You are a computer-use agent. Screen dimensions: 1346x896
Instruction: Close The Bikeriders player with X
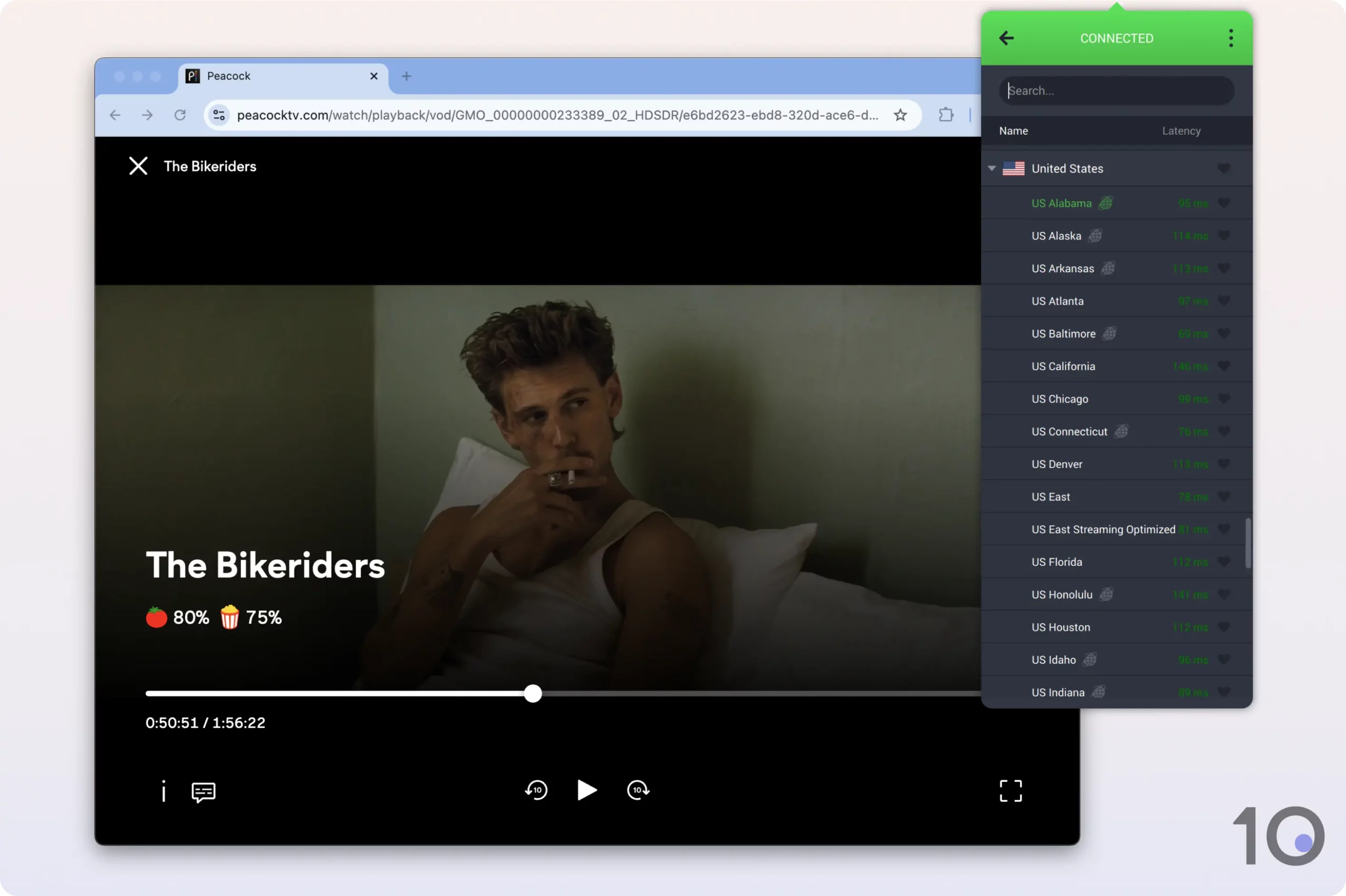click(138, 166)
